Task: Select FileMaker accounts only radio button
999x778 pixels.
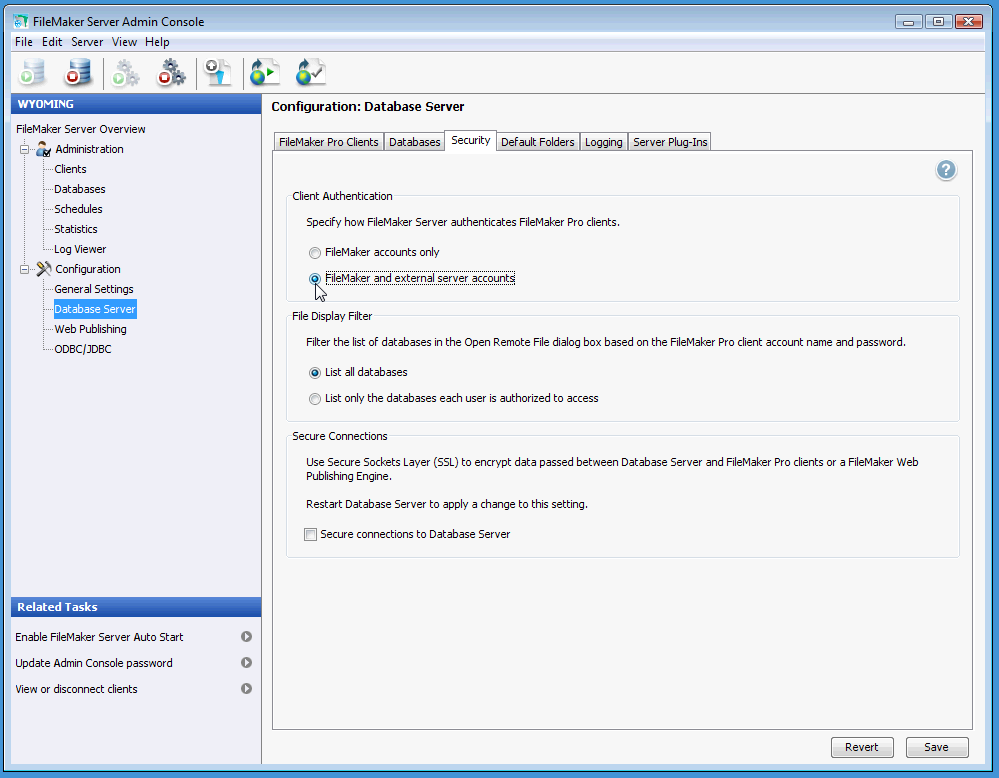Action: (315, 252)
